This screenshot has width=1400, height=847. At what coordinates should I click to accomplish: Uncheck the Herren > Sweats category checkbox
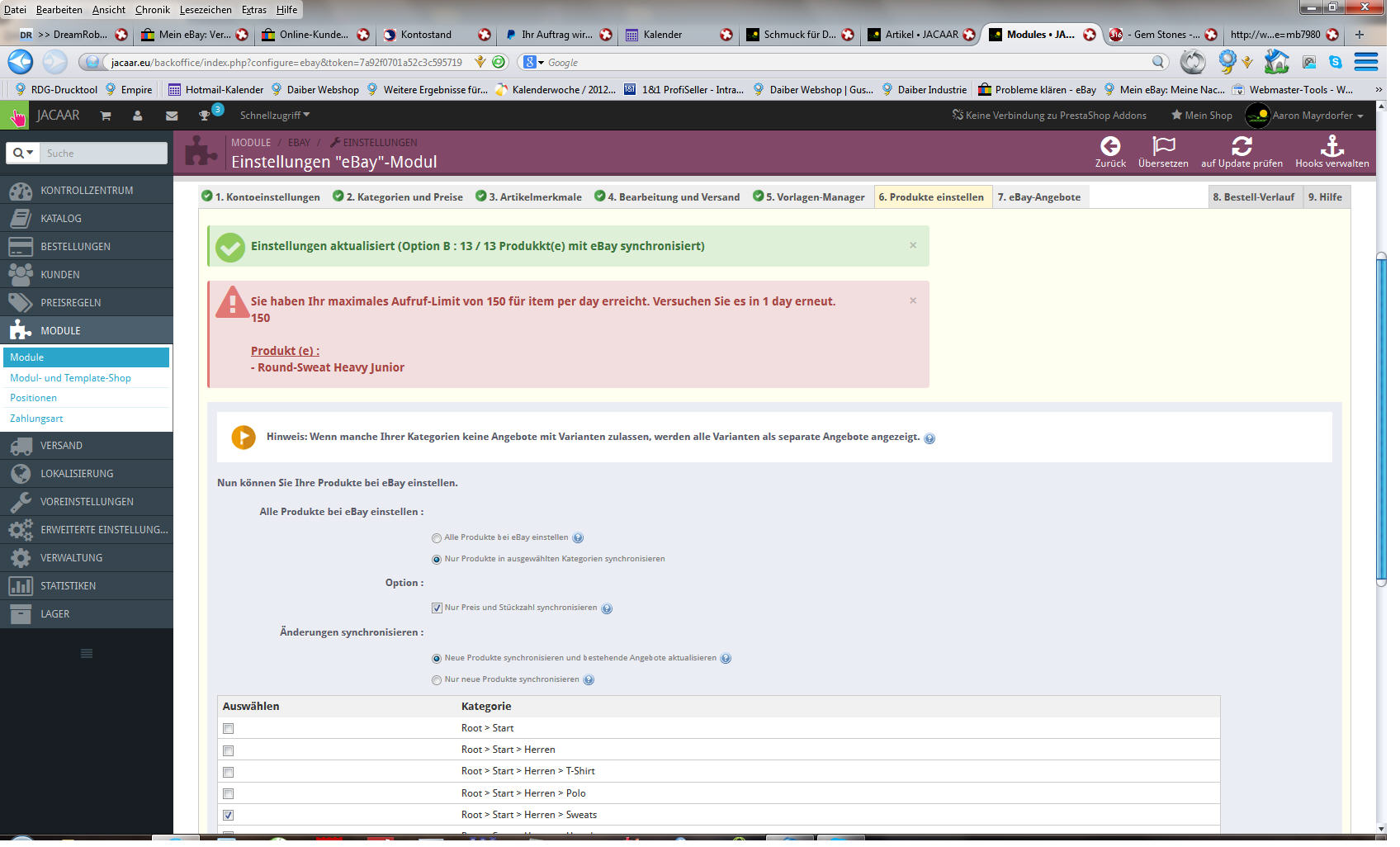coord(229,816)
